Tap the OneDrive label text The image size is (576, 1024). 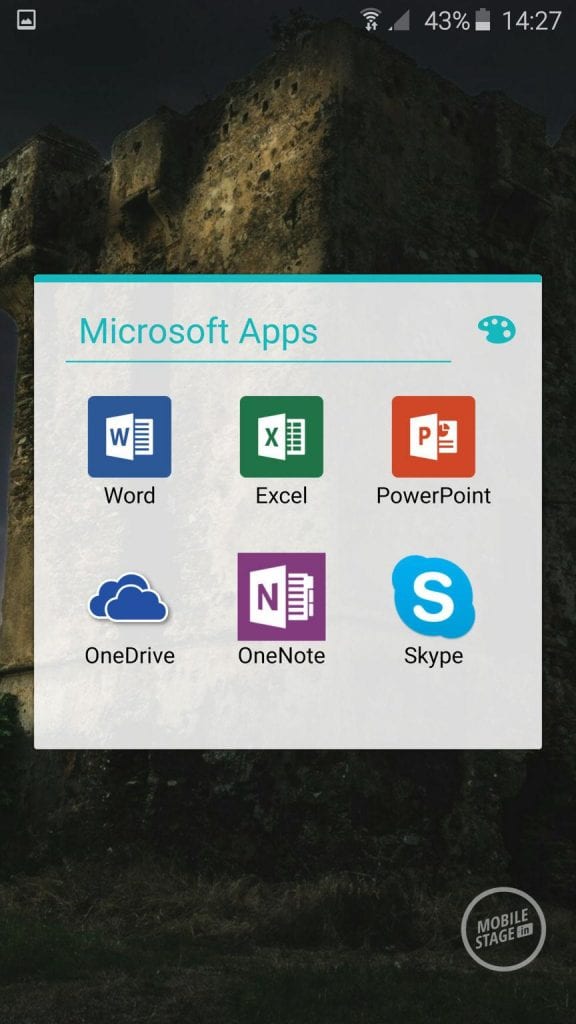click(129, 655)
